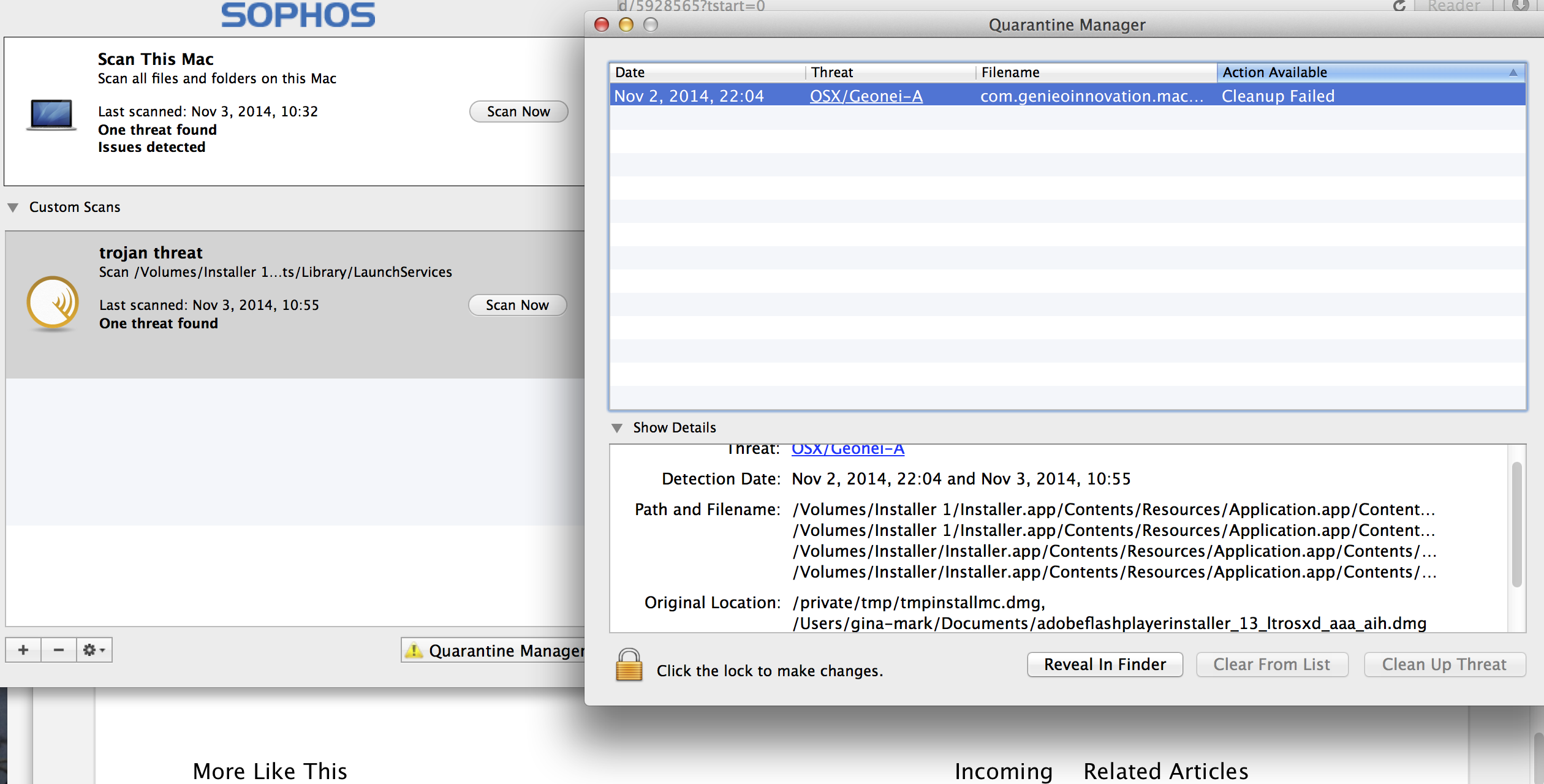The width and height of the screenshot is (1544, 784).
Task: Collapse the Show Details disclosure triangle
Action: point(617,428)
